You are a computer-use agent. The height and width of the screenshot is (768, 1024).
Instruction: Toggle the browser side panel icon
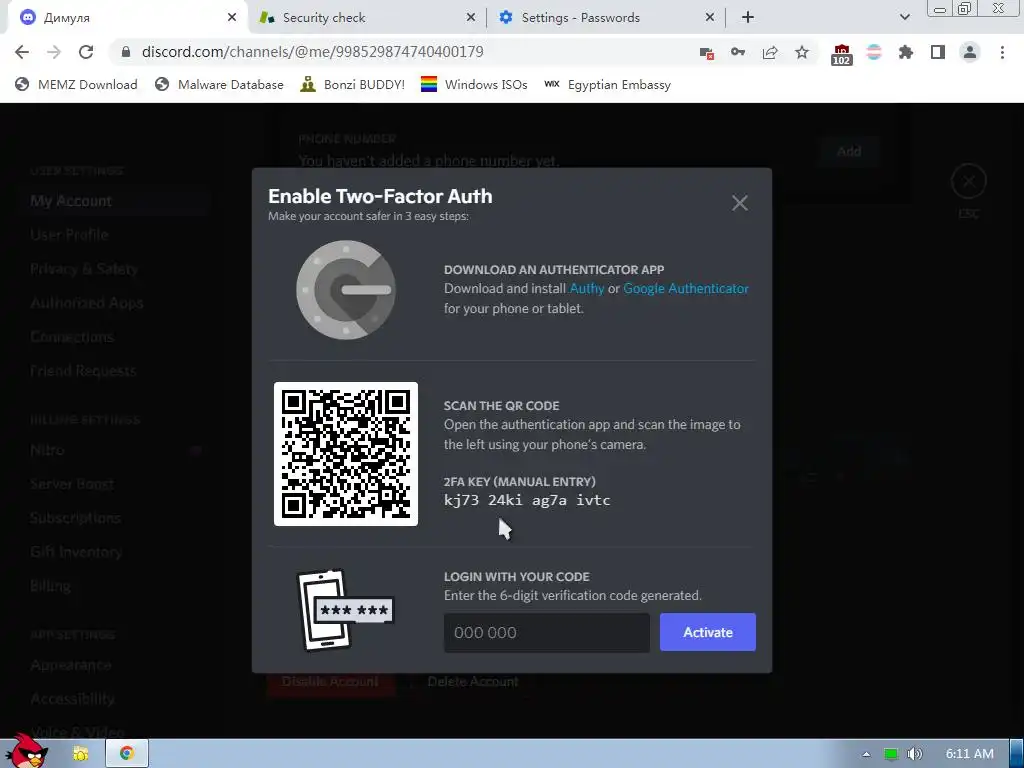(938, 52)
